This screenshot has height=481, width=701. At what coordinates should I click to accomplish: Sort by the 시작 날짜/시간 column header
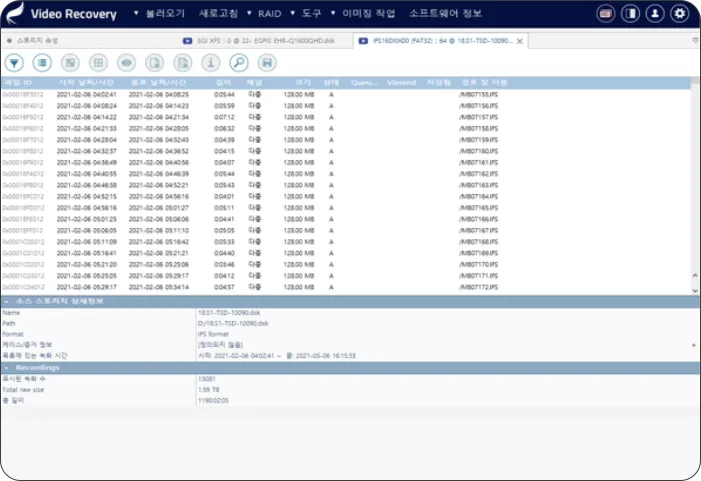[x=78, y=82]
